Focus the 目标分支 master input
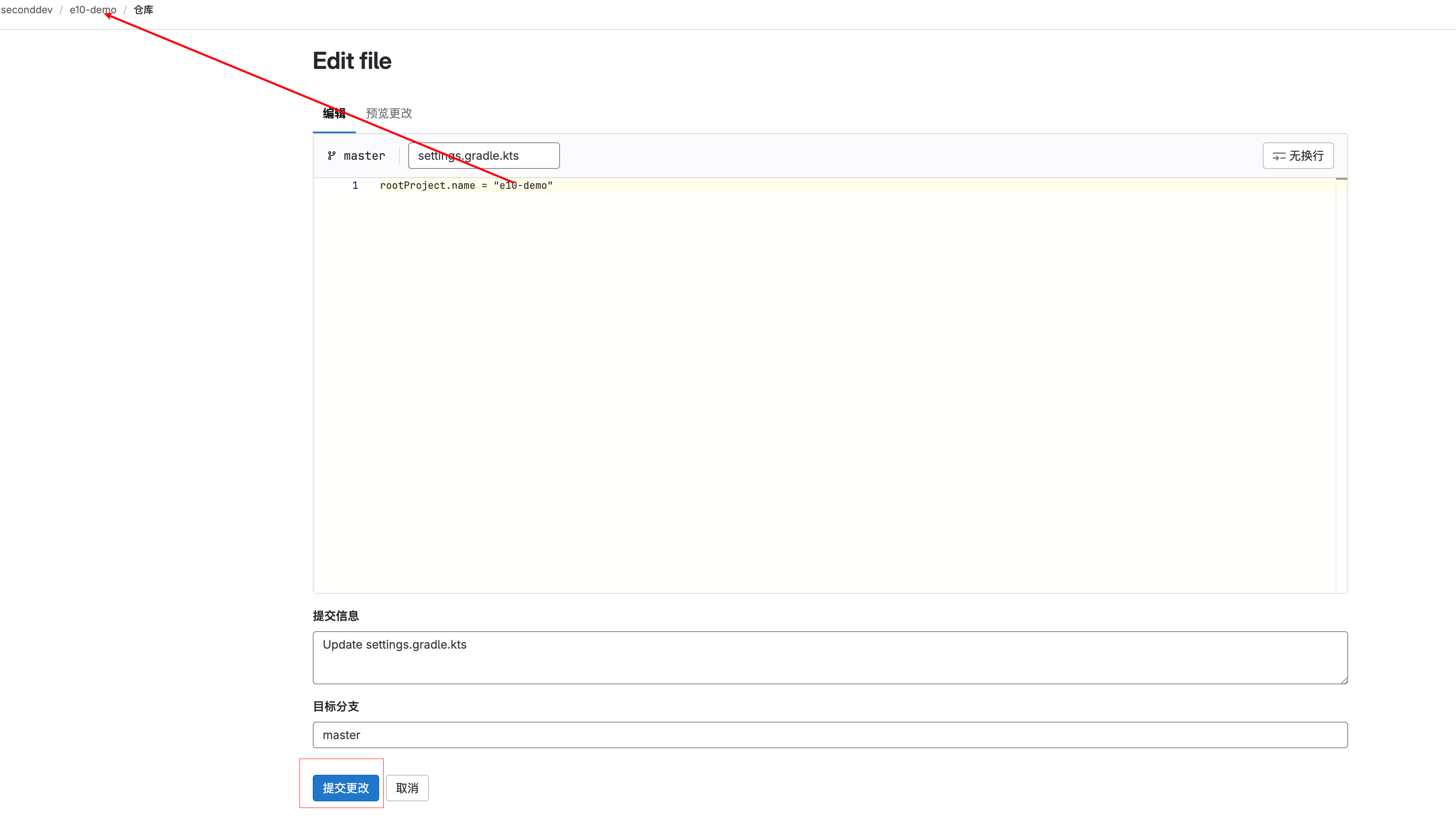 [x=830, y=735]
